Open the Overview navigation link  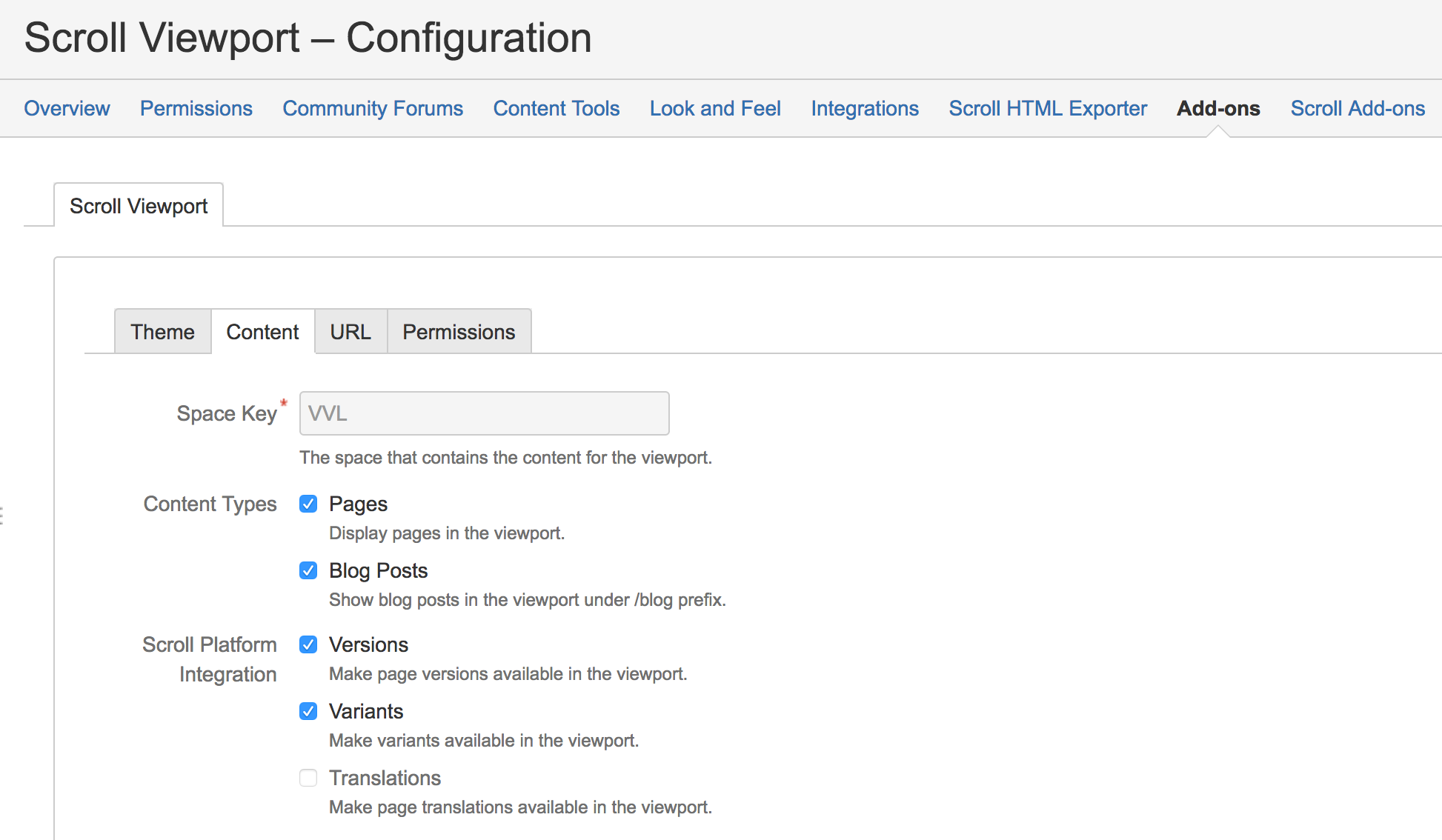tap(67, 108)
